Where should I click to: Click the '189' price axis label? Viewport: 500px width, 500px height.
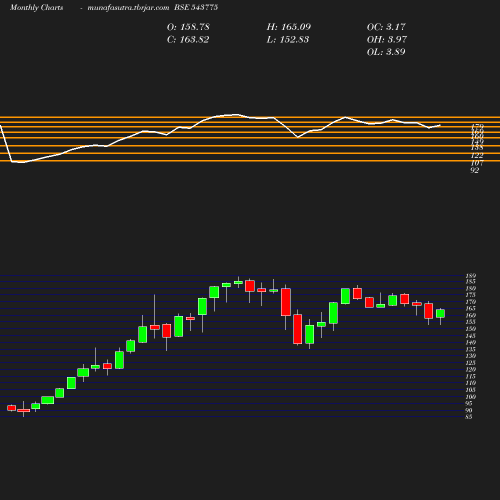471,276
